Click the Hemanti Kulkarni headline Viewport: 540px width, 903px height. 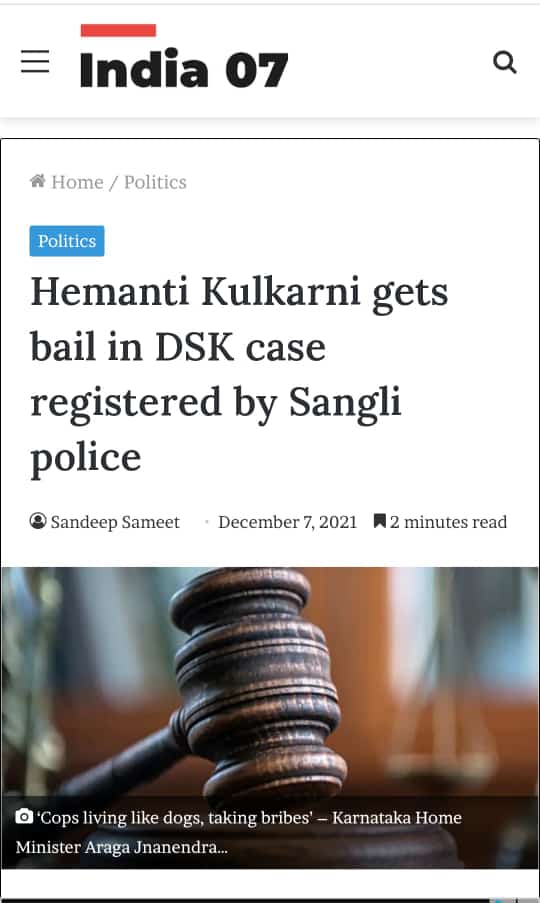tap(239, 374)
